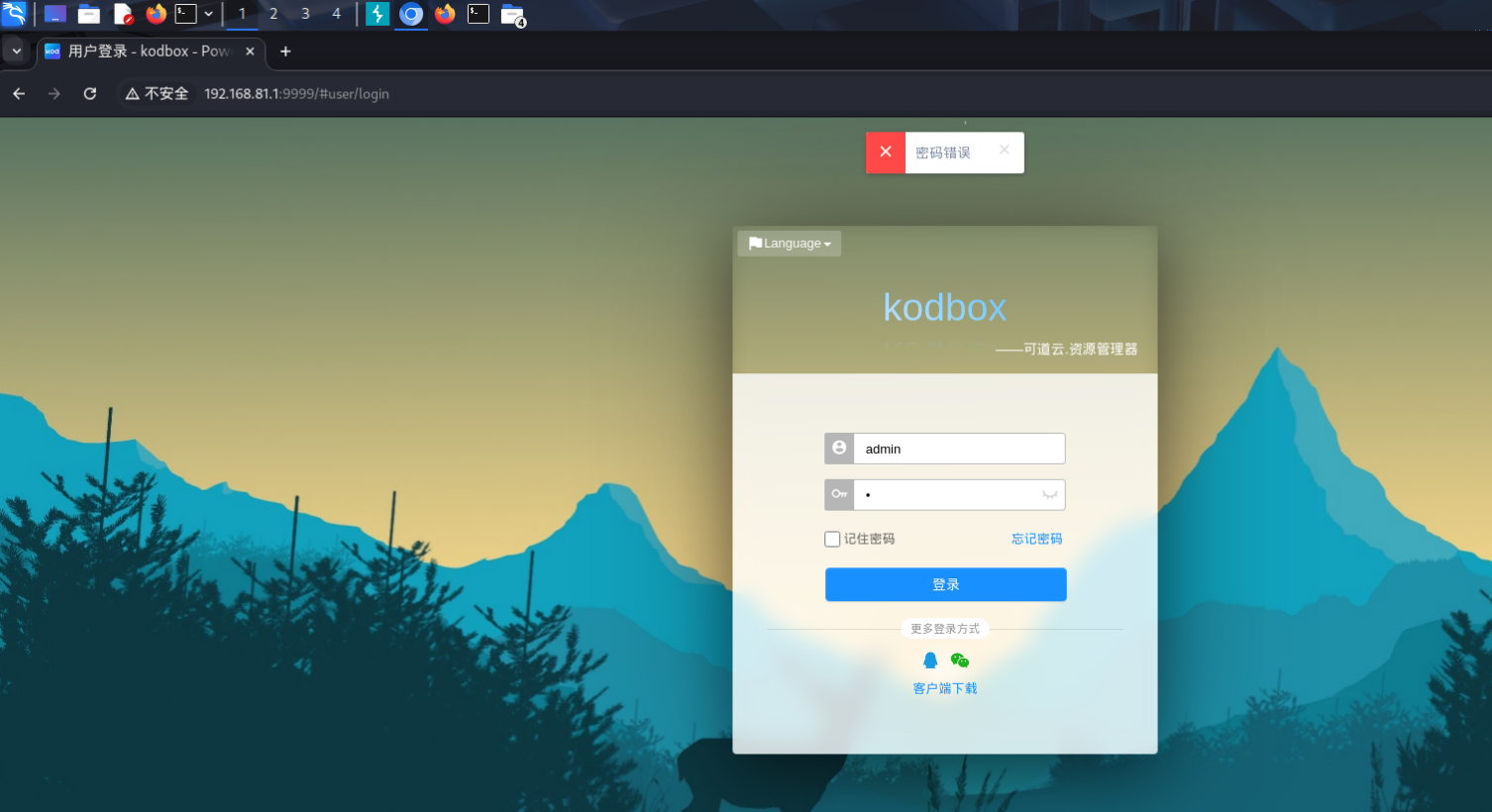Open the 客户端下载 link

[944, 688]
